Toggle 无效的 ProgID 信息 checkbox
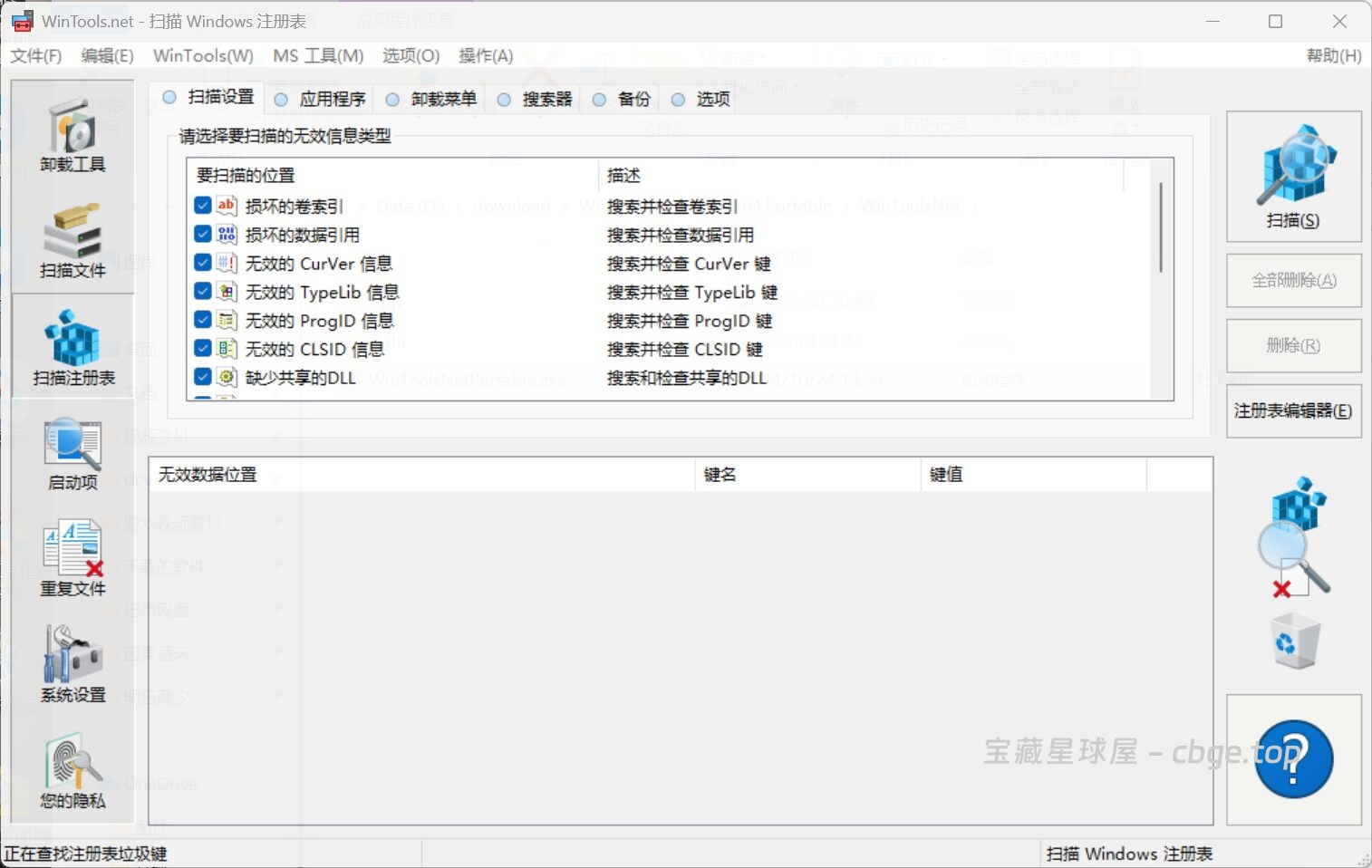The height and width of the screenshot is (868, 1372). coord(203,320)
